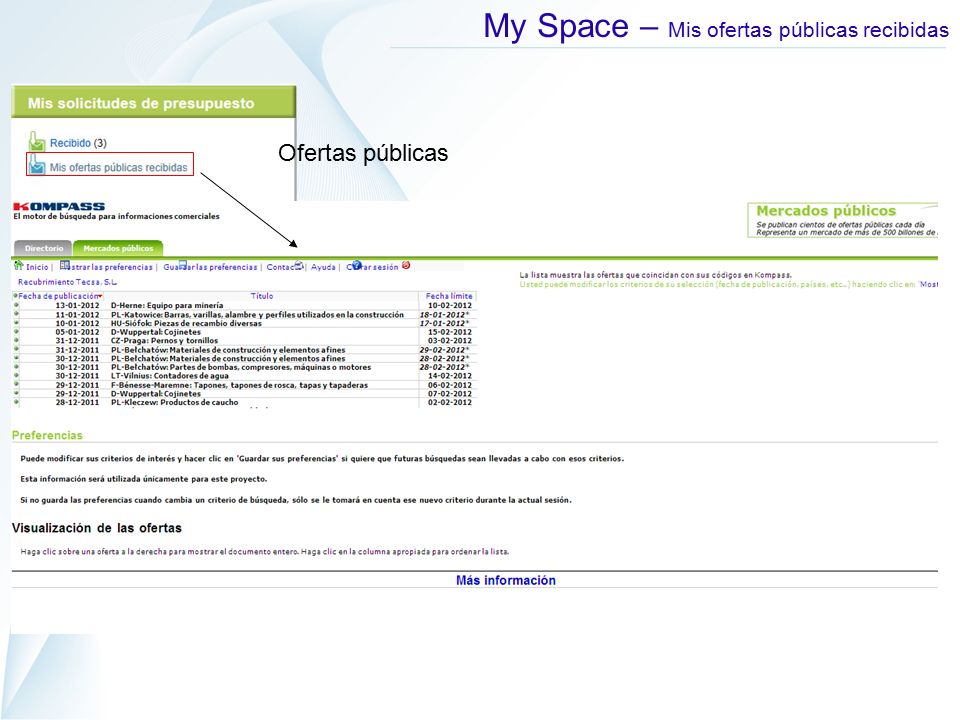960x720 pixels.
Task: Click the red Cerrar sesión power icon
Action: [x=406, y=265]
